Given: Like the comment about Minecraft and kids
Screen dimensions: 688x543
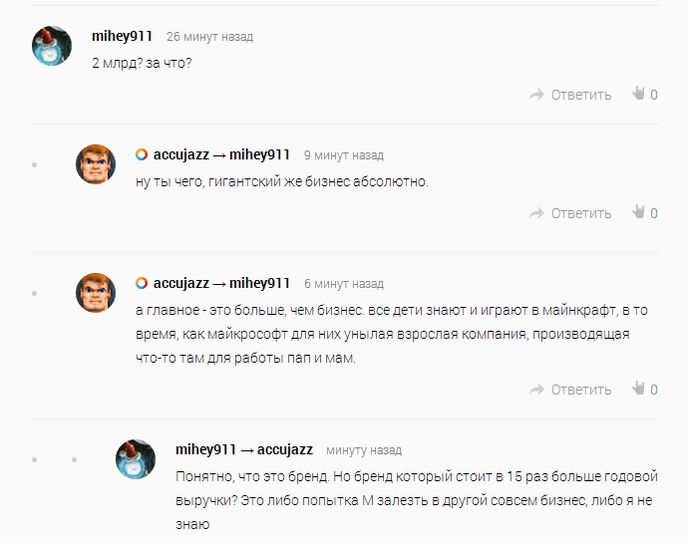Looking at the screenshot, I should (638, 388).
